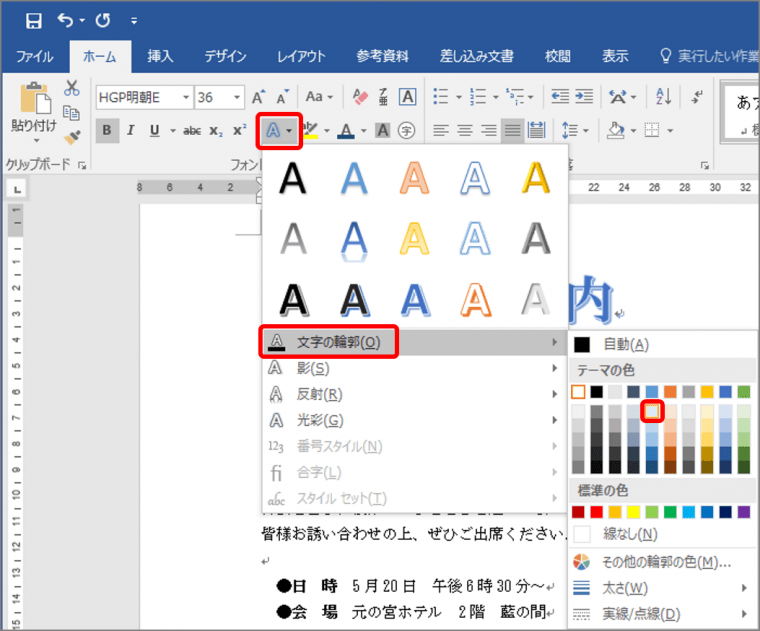Viewport: 760px width, 631px height.
Task: Click the Format Painter brush icon
Action: pos(72,138)
